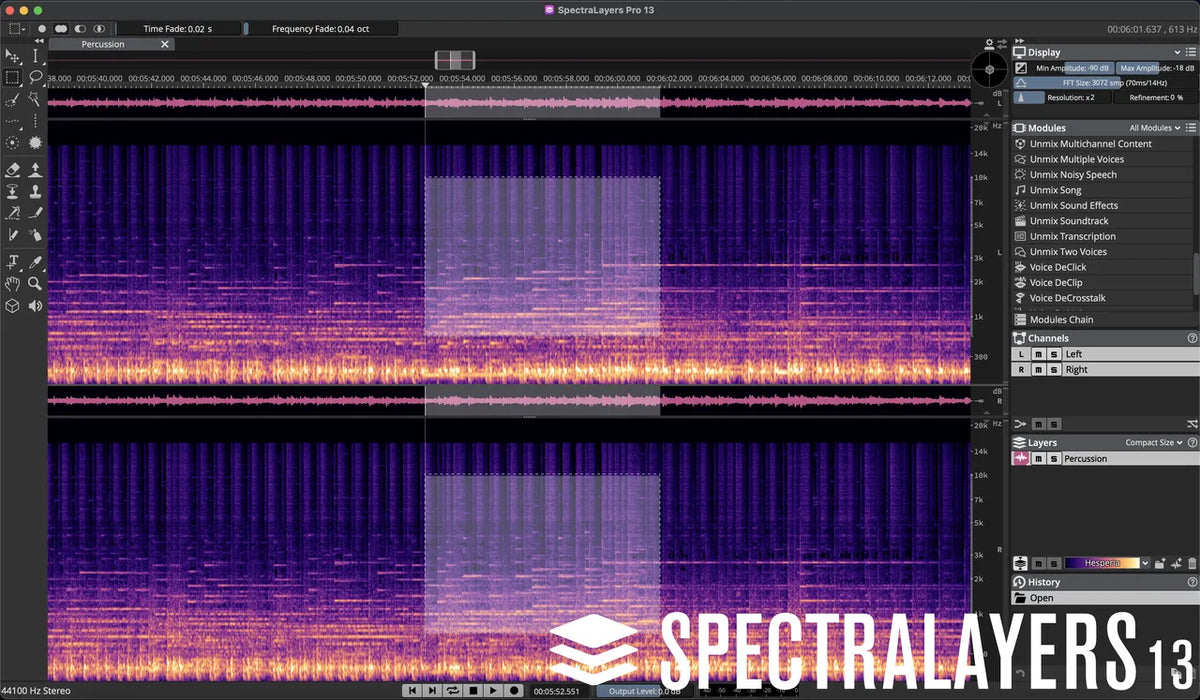
Task: Select the Playback speaker tool
Action: point(36,306)
